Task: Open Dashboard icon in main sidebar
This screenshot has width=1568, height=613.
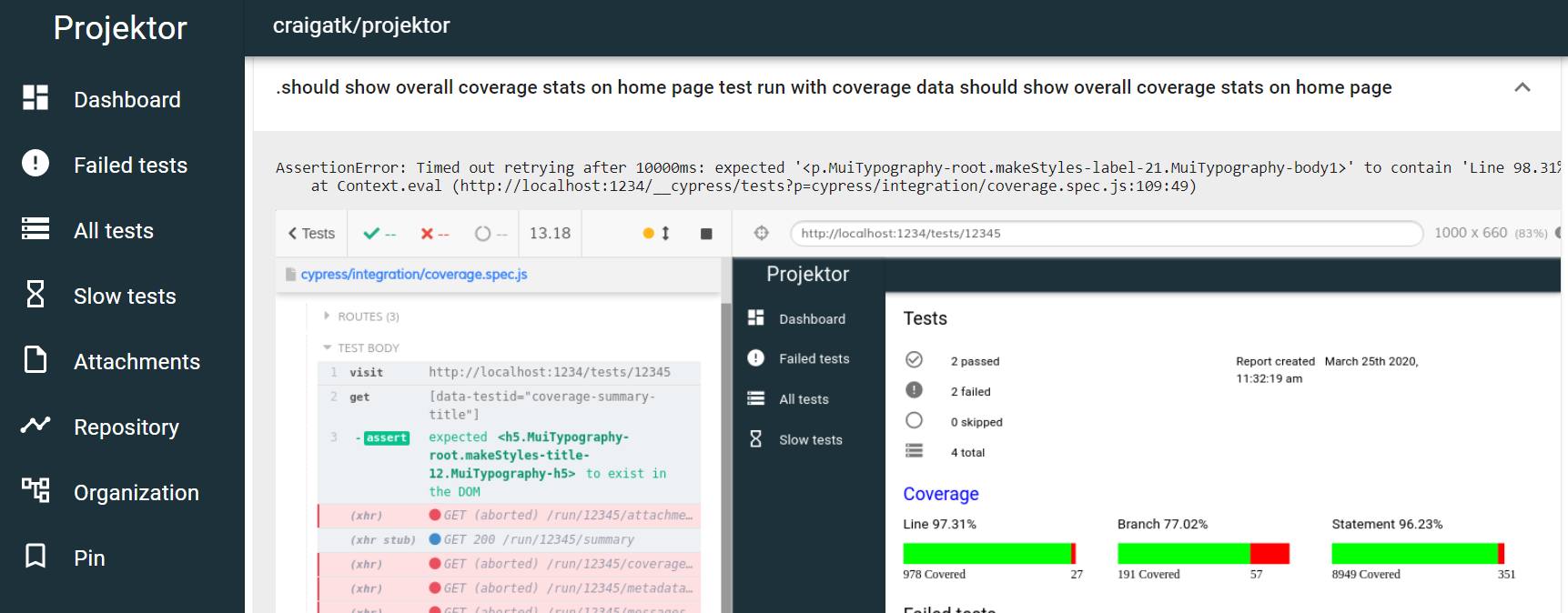Action: click(35, 97)
